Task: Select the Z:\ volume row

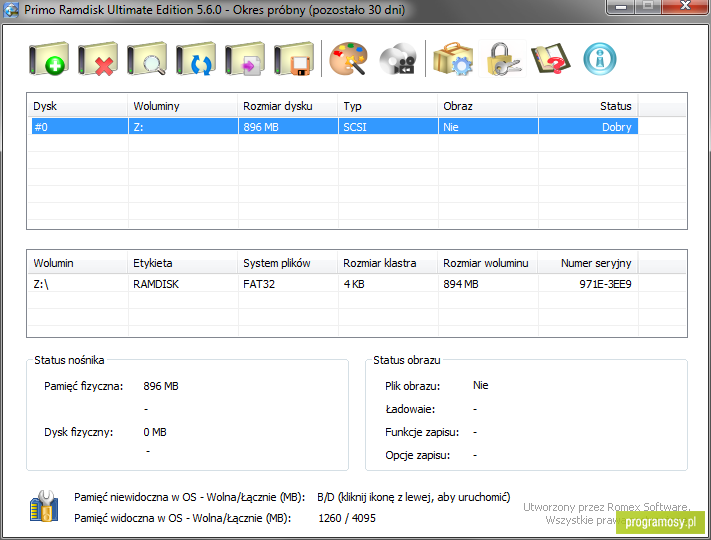Action: tap(335, 284)
